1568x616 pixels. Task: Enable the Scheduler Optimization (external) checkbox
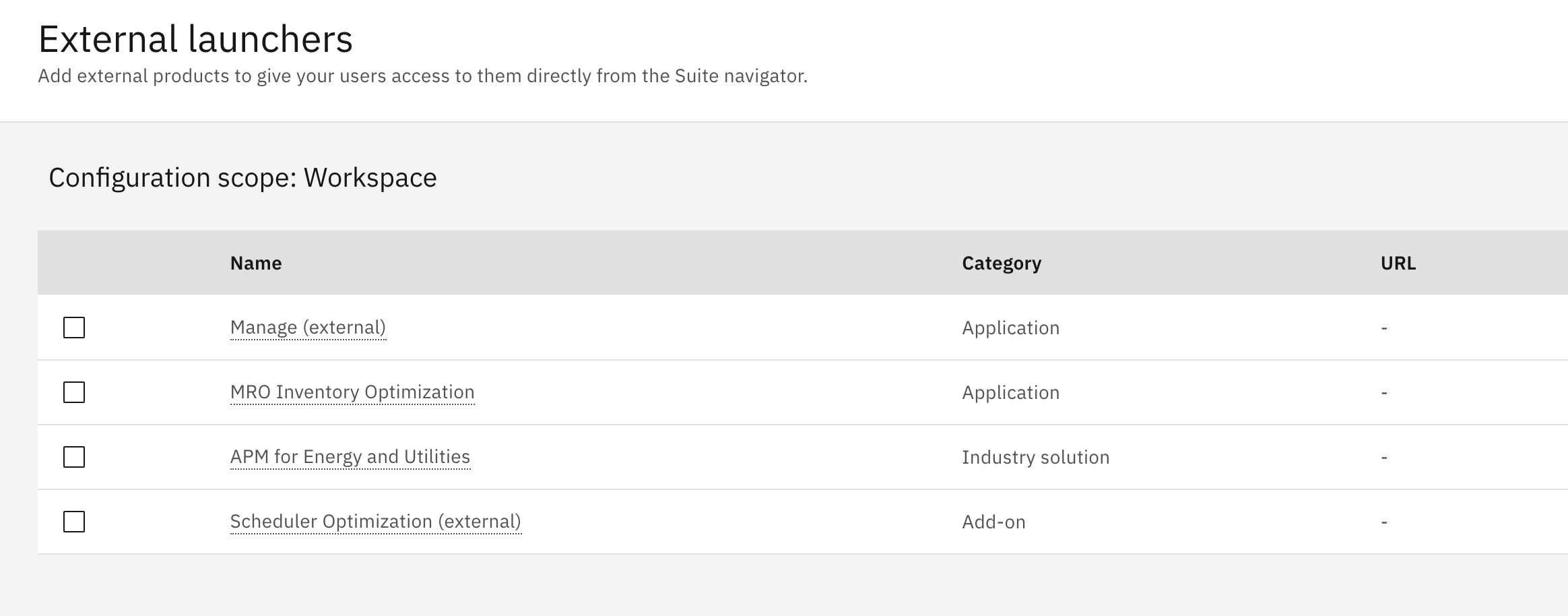[74, 521]
